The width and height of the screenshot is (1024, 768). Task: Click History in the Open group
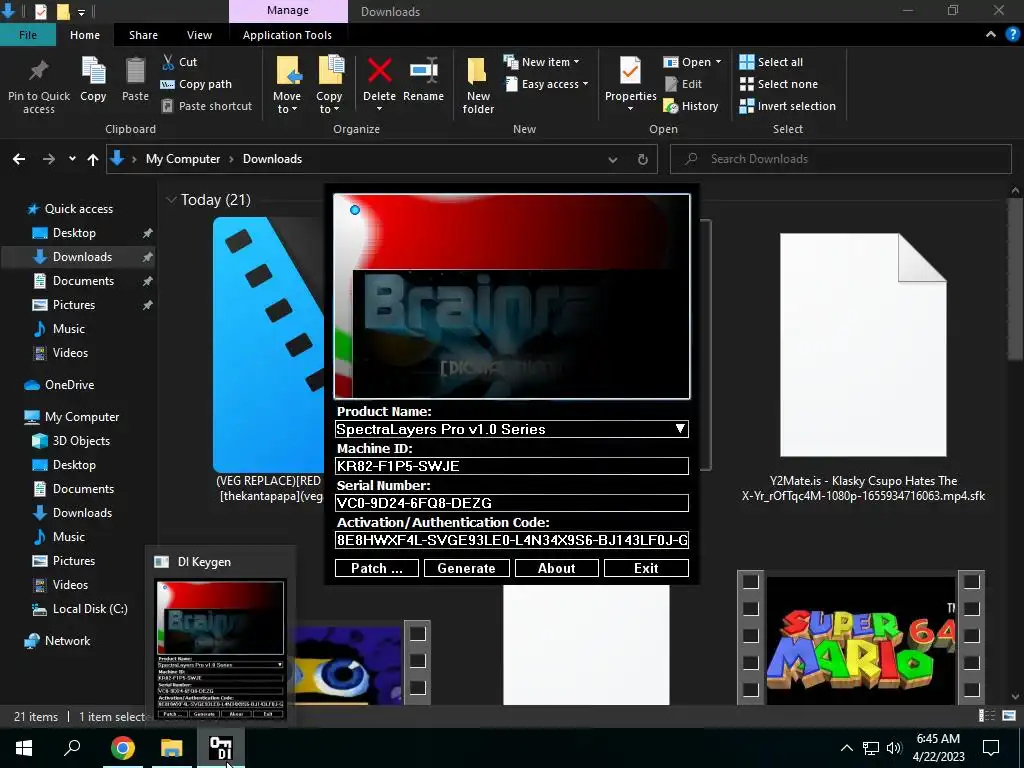tap(691, 106)
